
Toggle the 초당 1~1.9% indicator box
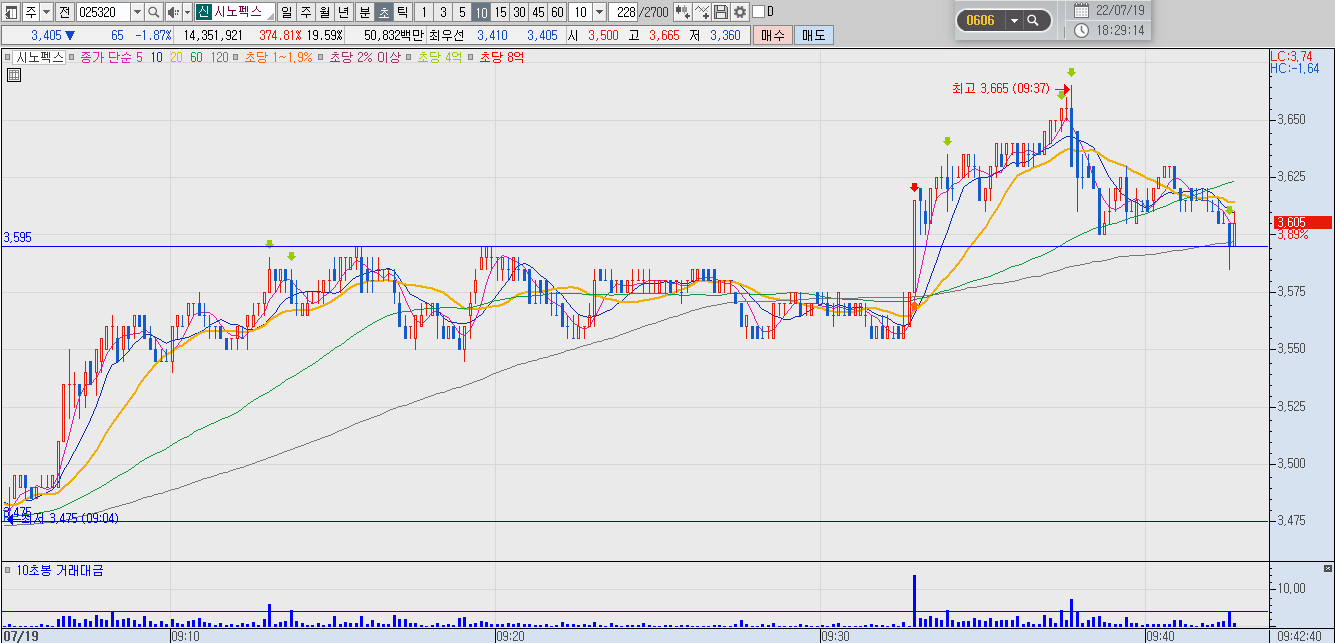pyautogui.click(x=237, y=57)
